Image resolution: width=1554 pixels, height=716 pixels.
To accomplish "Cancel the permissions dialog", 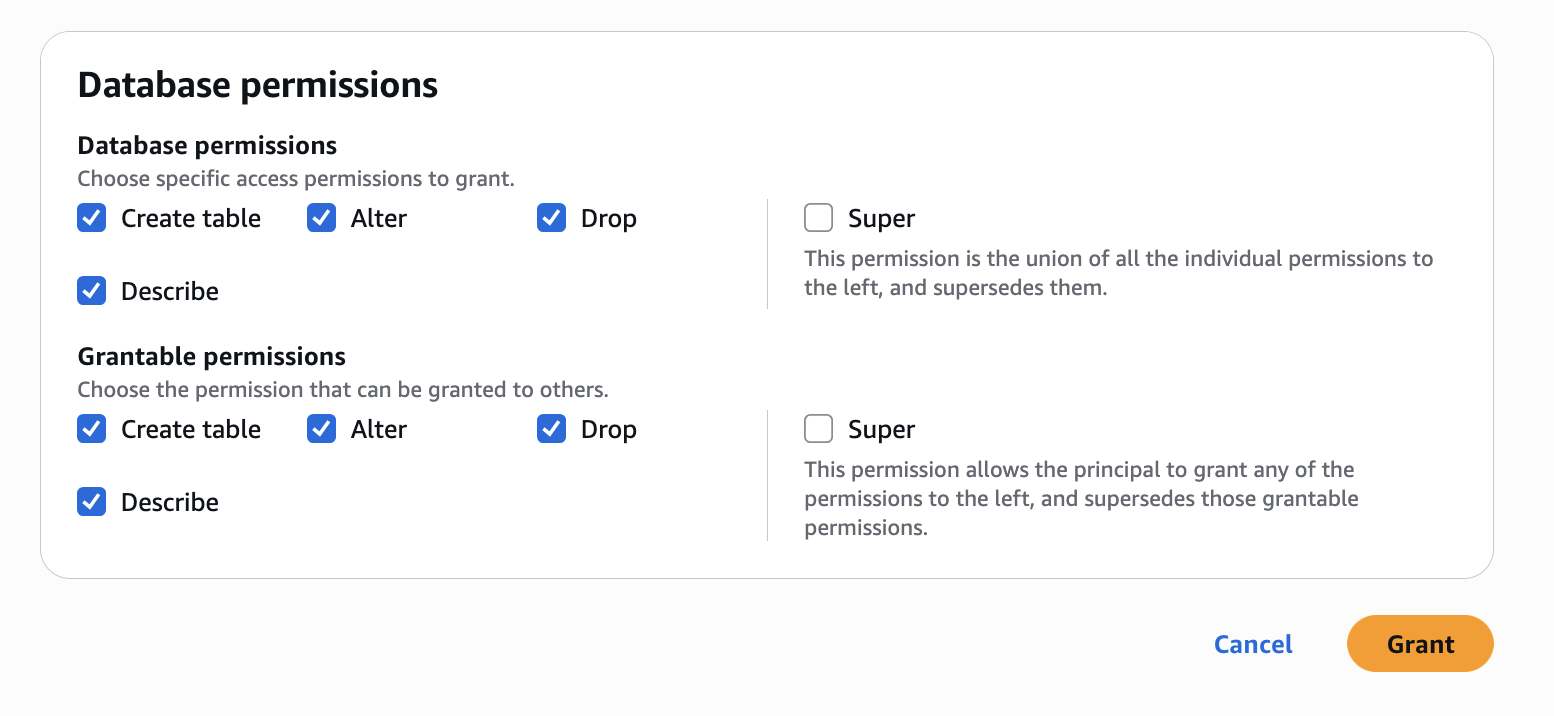I will (1253, 644).
